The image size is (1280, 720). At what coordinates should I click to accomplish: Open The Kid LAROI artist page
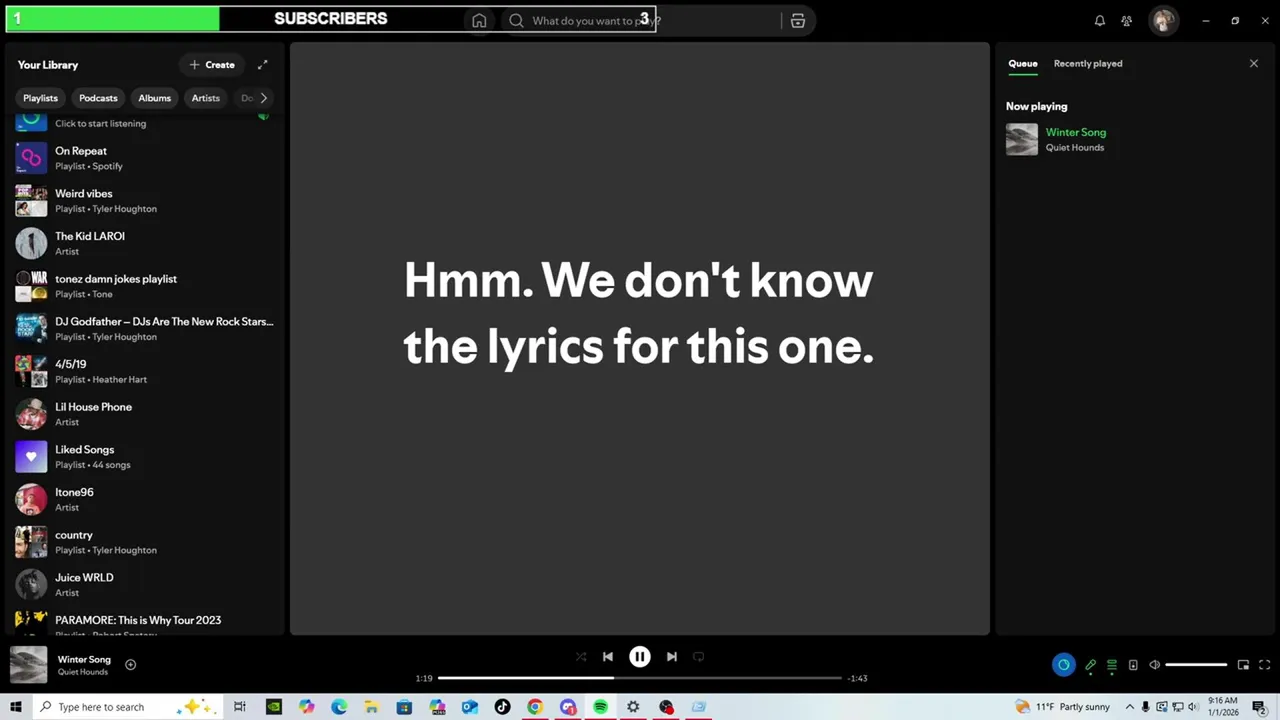[145, 243]
